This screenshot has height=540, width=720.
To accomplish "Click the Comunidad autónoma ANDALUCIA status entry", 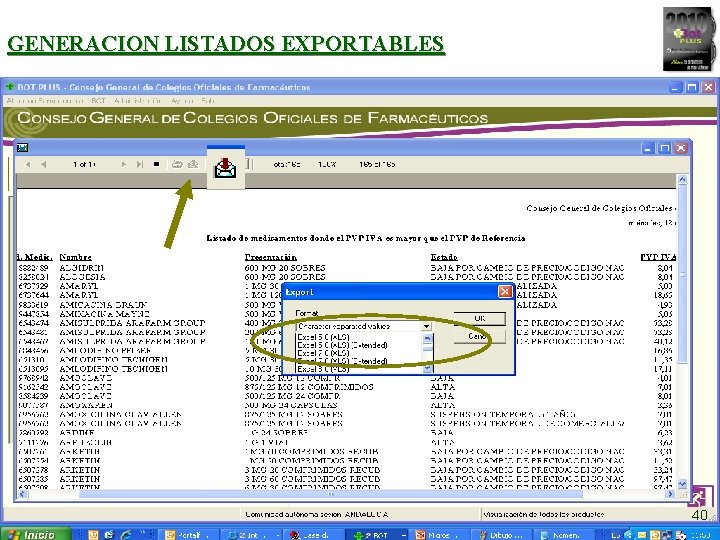I will point(316,514).
